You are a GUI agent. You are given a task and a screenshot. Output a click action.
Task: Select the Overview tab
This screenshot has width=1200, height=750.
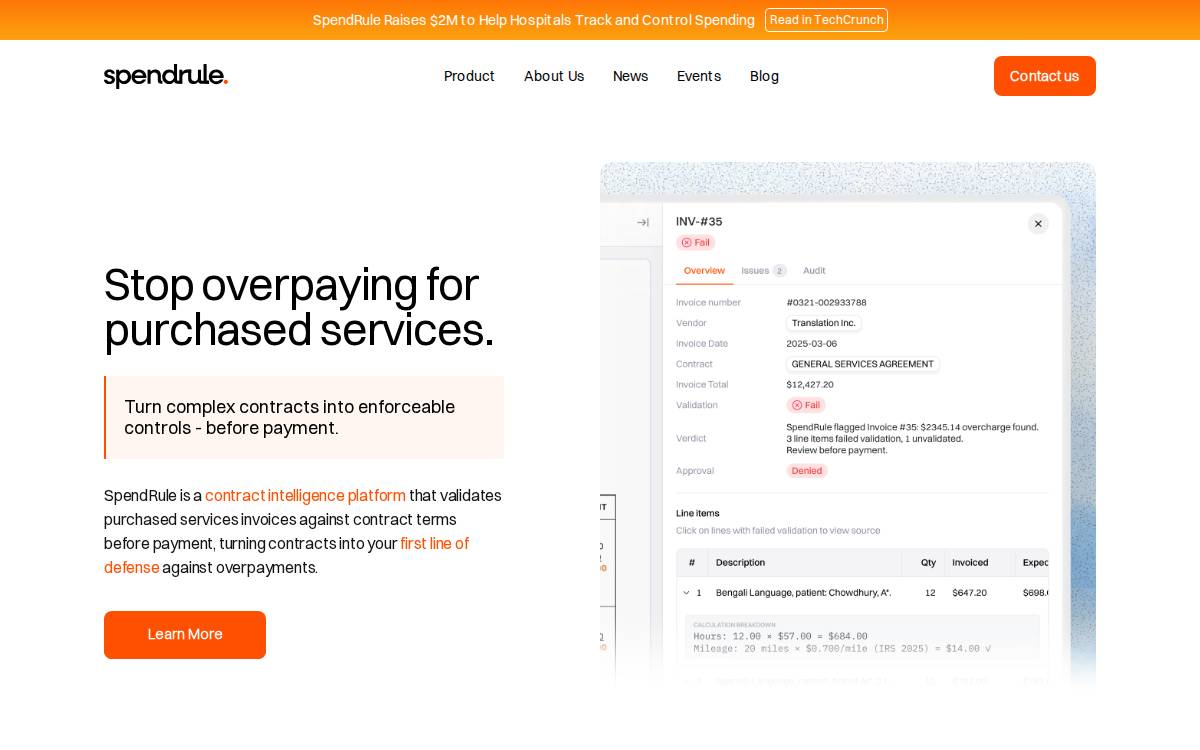pos(704,271)
